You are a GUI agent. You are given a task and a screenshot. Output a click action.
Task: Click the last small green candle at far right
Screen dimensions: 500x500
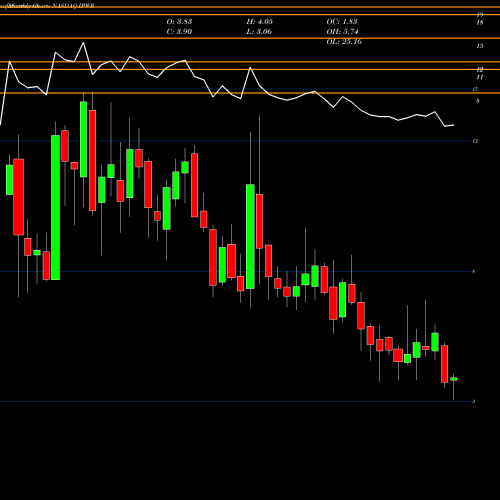coord(454,379)
